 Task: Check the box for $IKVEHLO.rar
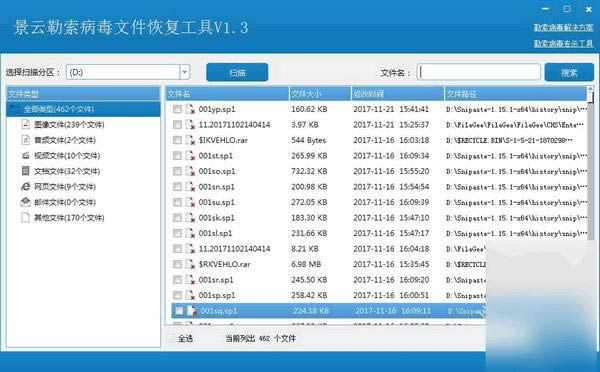point(177,140)
